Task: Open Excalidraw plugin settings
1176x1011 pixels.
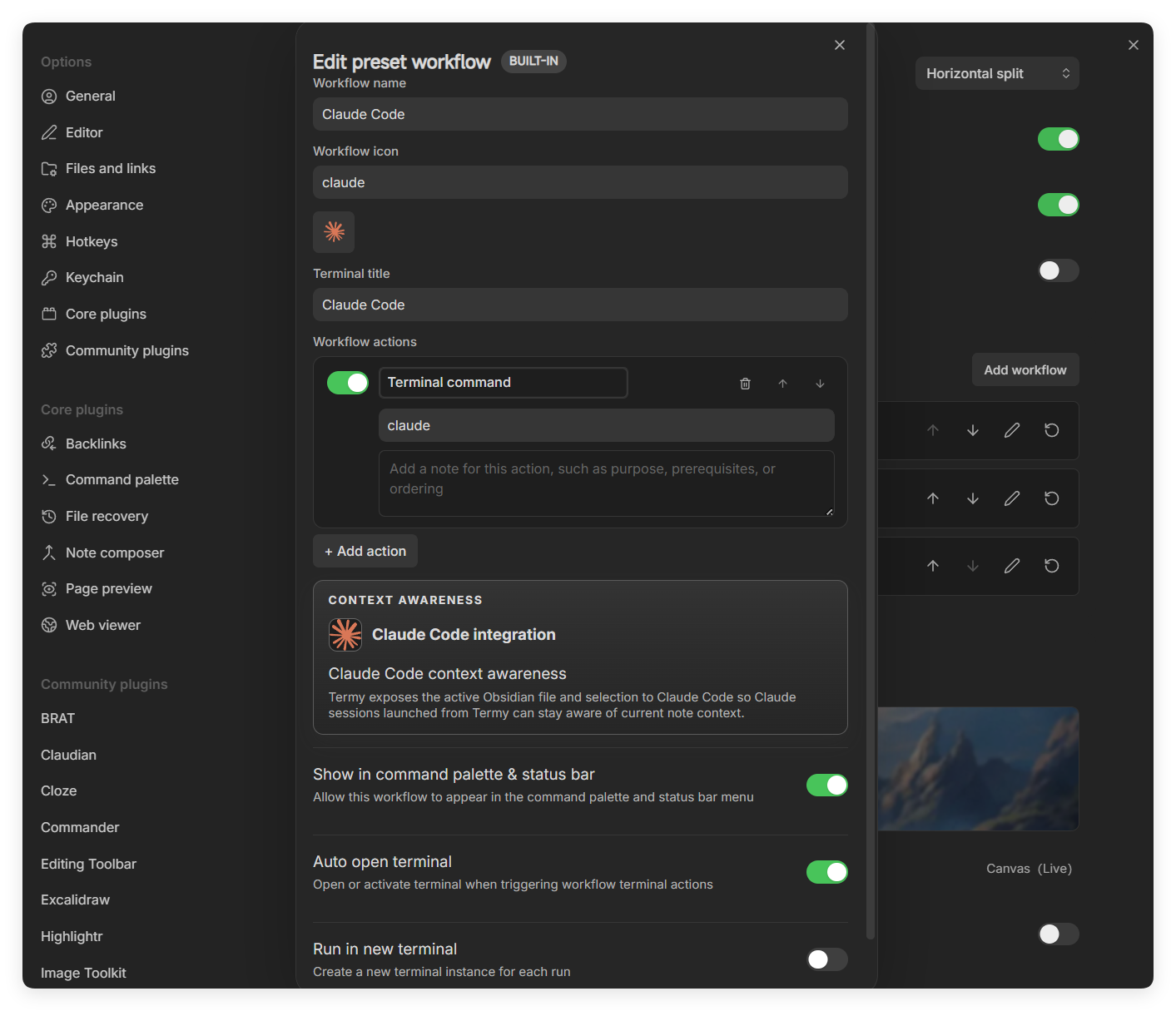Action: [75, 900]
